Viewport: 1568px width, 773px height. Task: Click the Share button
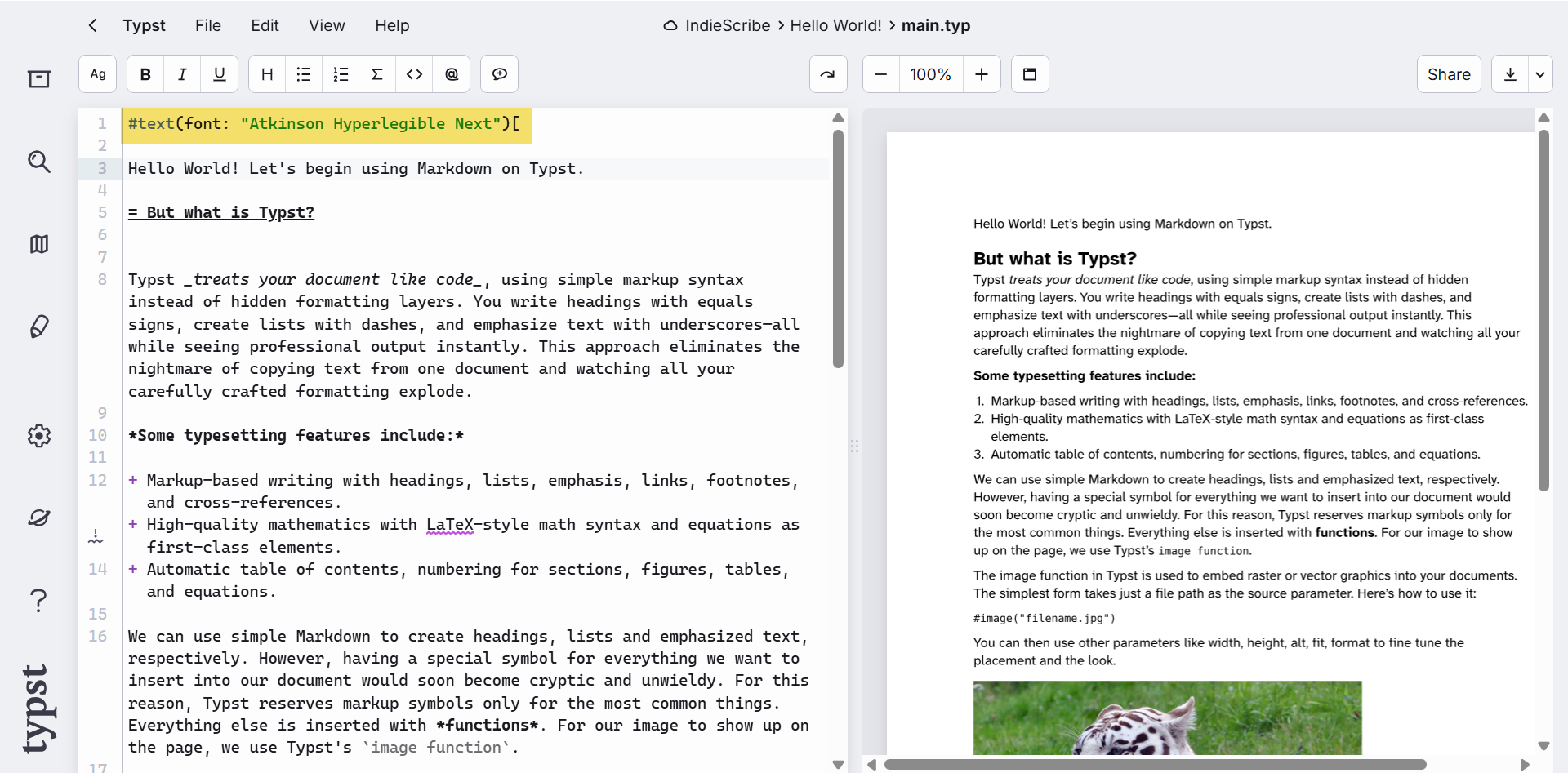pyautogui.click(x=1449, y=74)
